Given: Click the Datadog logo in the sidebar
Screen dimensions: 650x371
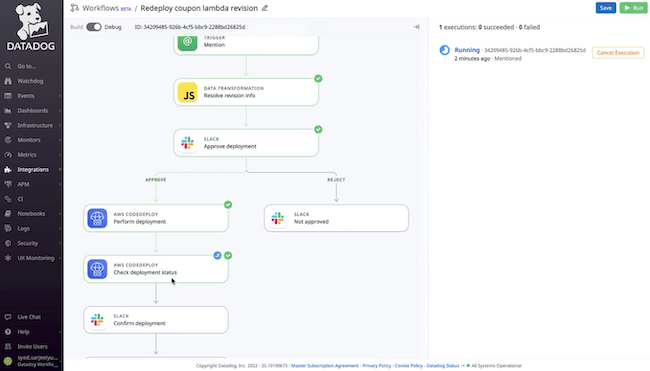Looking at the screenshot, I should (31, 27).
